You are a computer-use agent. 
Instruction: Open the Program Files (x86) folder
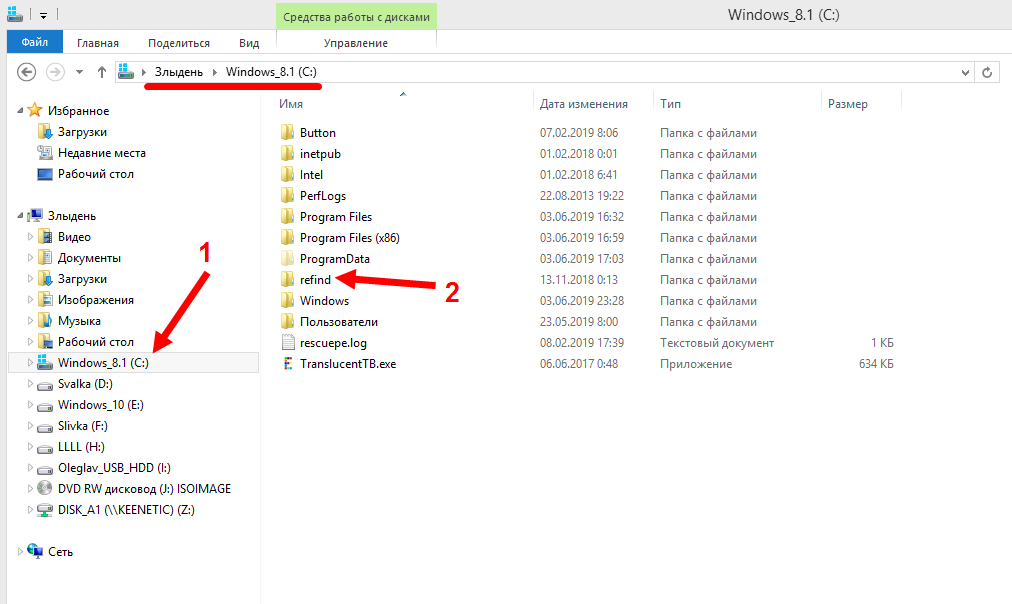click(348, 237)
